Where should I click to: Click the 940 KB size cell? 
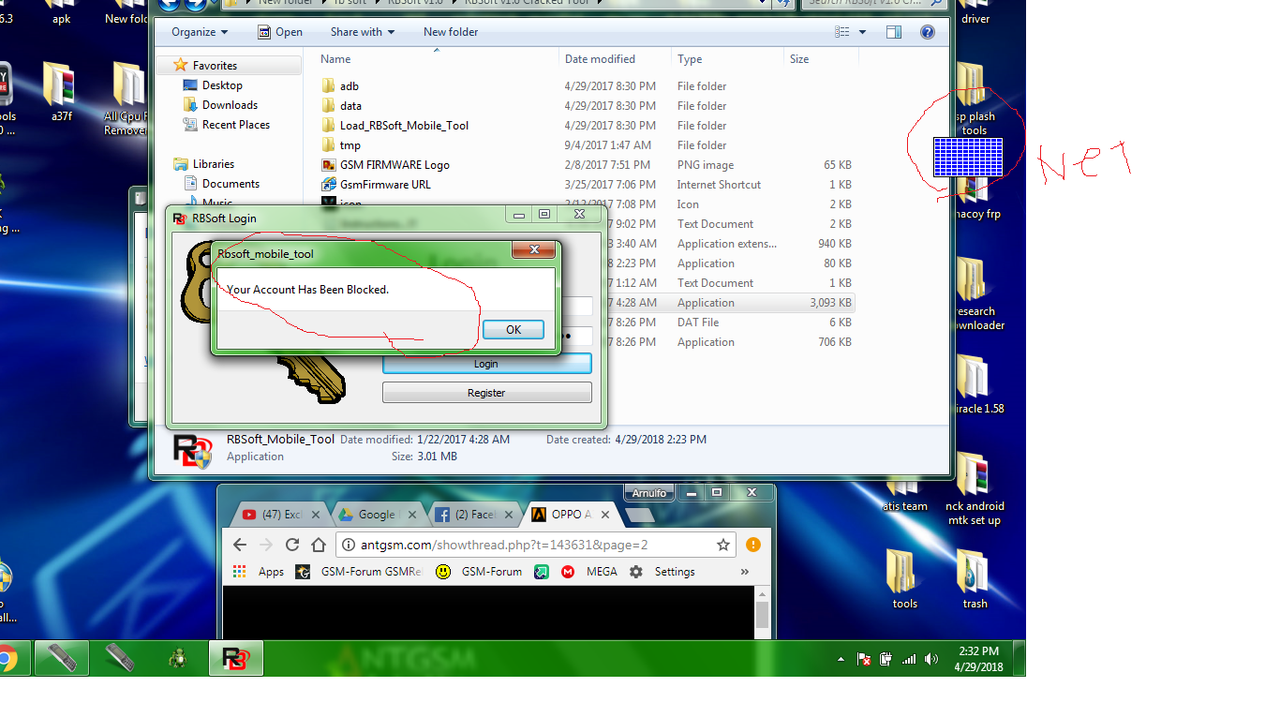[834, 244]
